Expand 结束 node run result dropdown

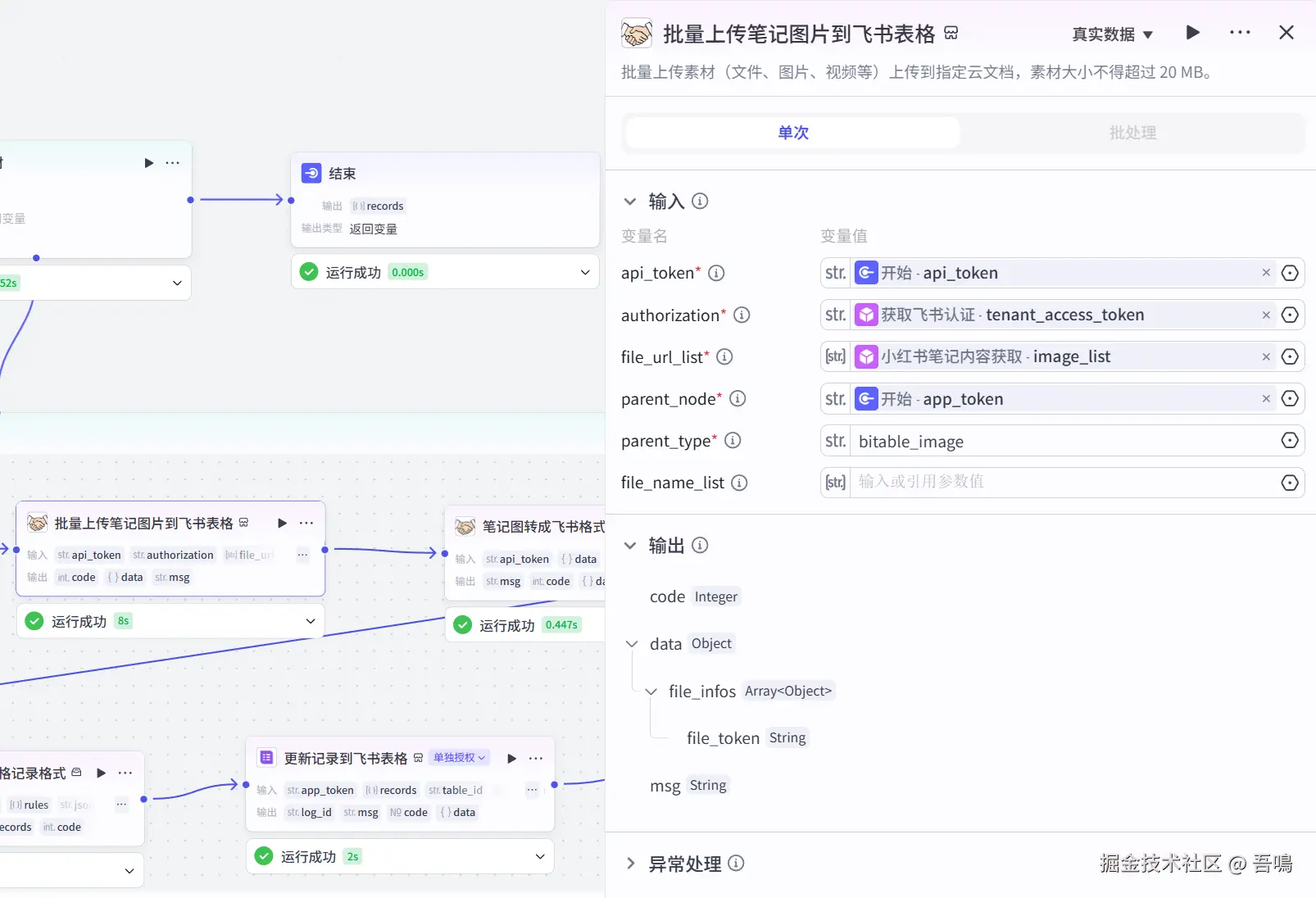[585, 272]
